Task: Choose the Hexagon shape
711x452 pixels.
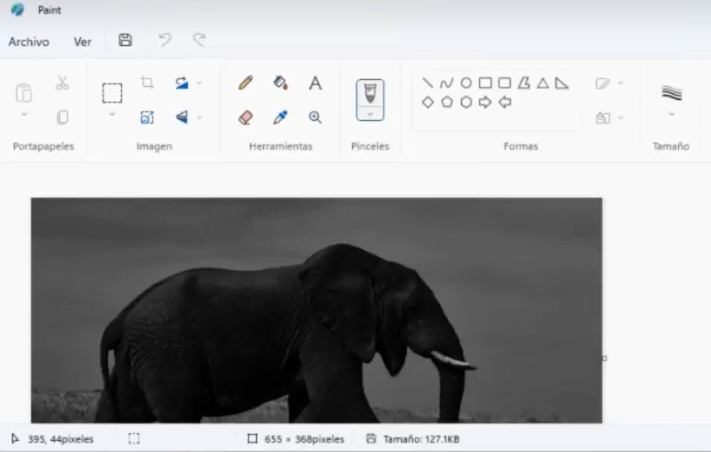Action: pos(466,102)
